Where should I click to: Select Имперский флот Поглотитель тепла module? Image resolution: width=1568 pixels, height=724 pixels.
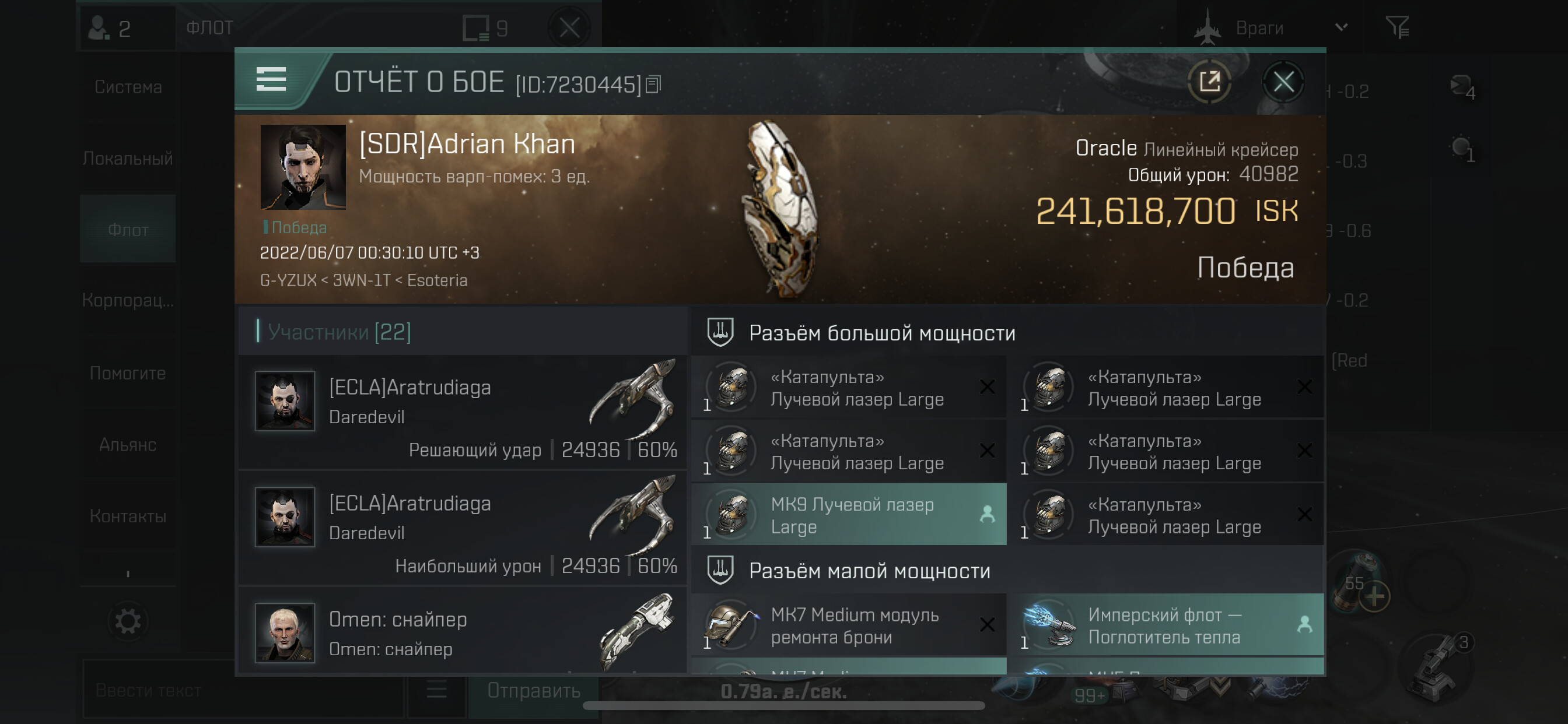click(1165, 625)
